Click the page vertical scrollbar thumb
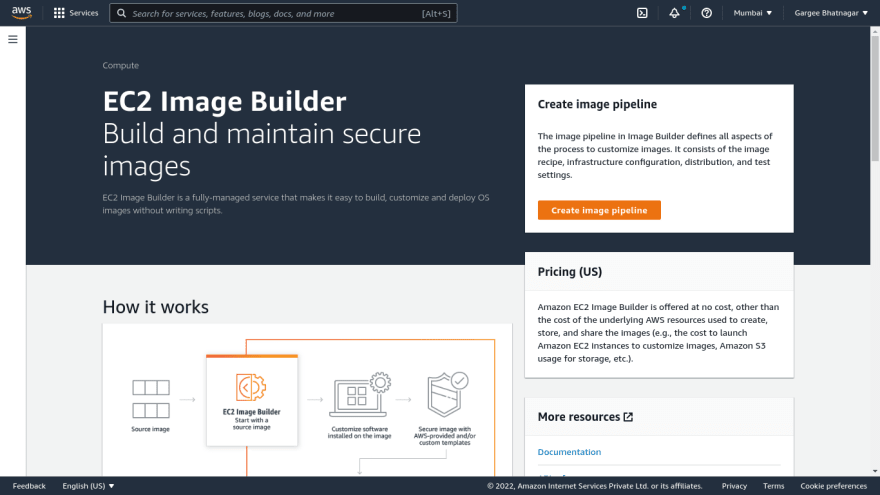Image resolution: width=880 pixels, height=495 pixels. [875, 98]
